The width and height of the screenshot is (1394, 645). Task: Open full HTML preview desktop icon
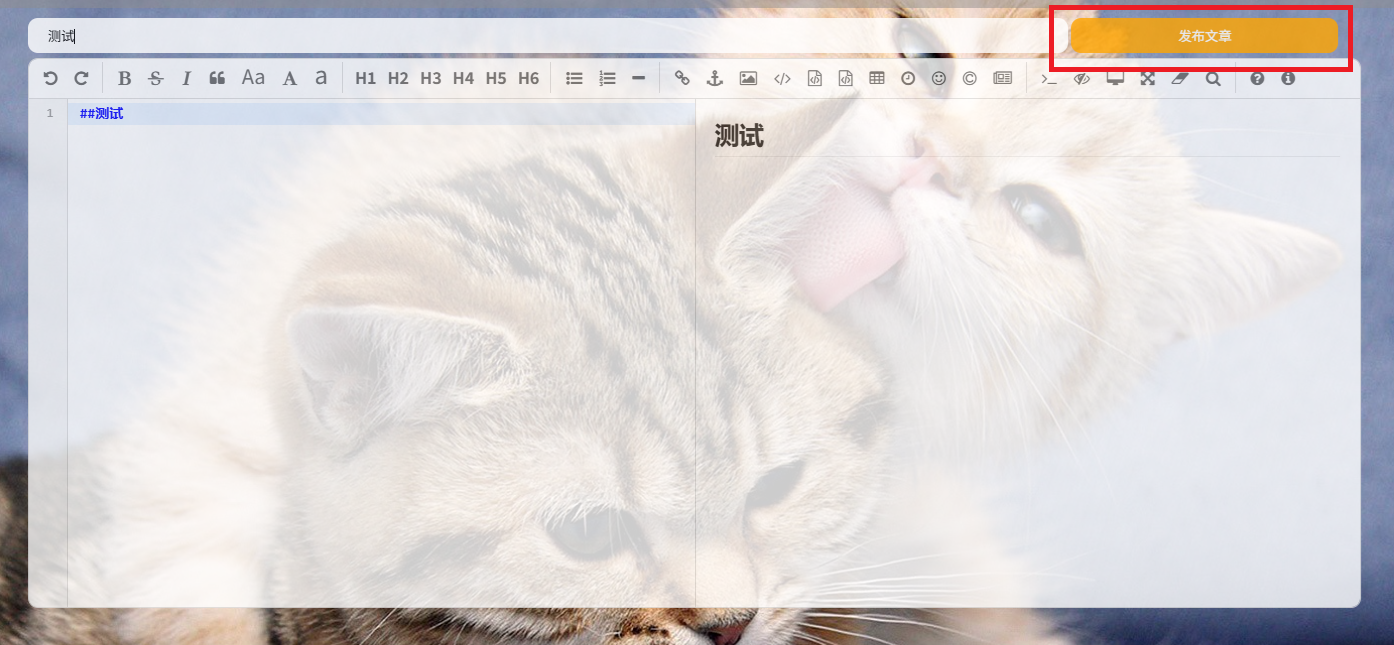click(1115, 78)
